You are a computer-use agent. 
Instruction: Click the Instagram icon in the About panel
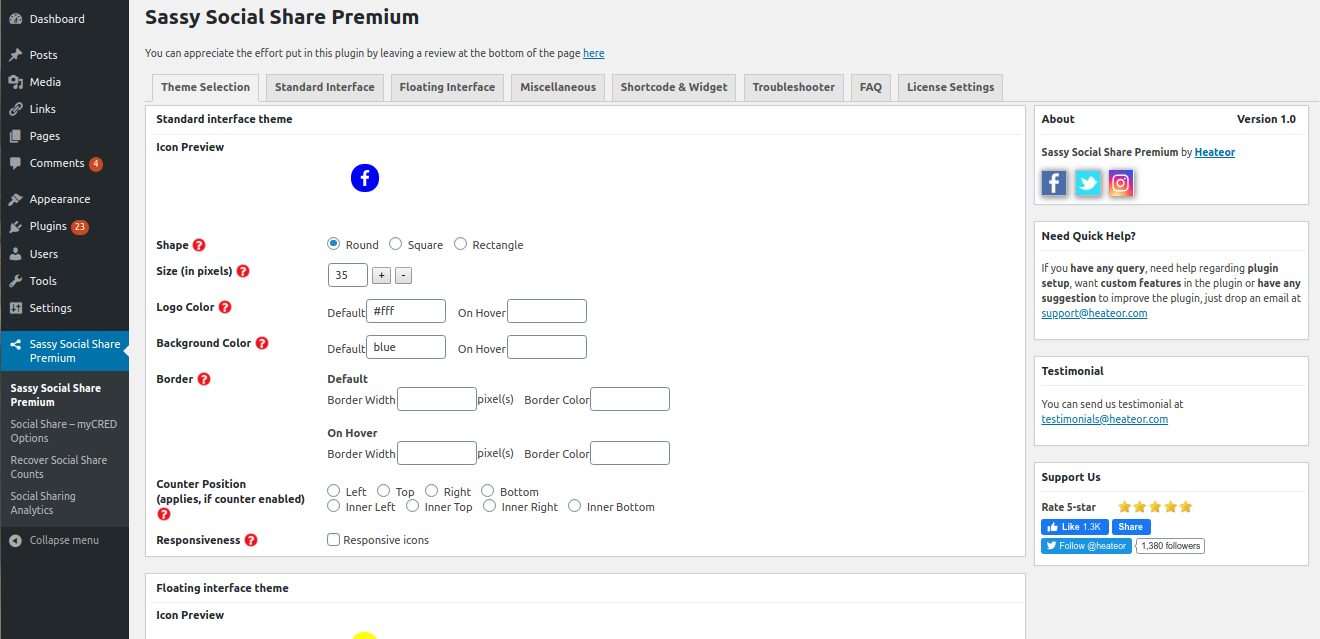pyautogui.click(x=1121, y=182)
